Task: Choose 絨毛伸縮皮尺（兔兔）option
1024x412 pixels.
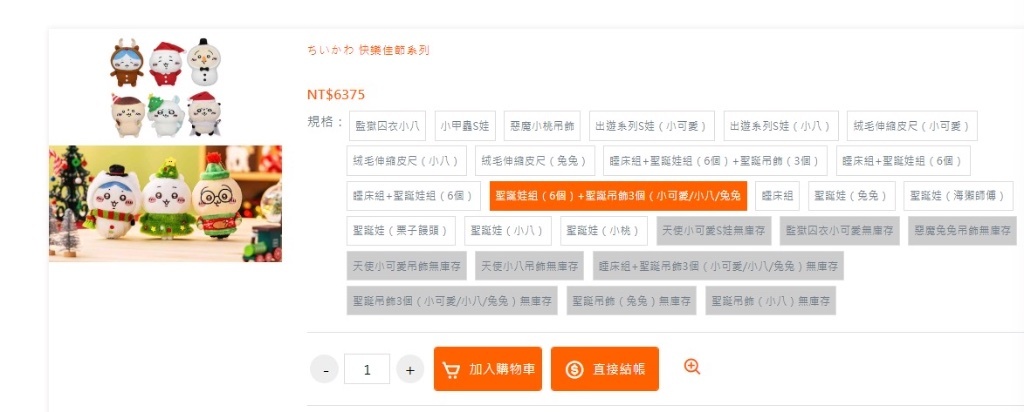Action: click(x=536, y=161)
